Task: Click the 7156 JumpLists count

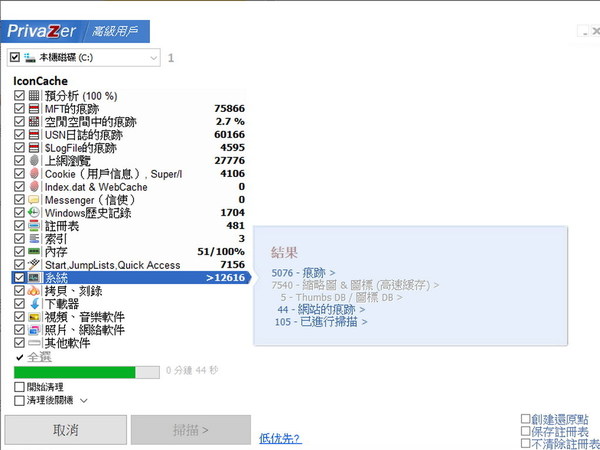Action: pos(232,264)
